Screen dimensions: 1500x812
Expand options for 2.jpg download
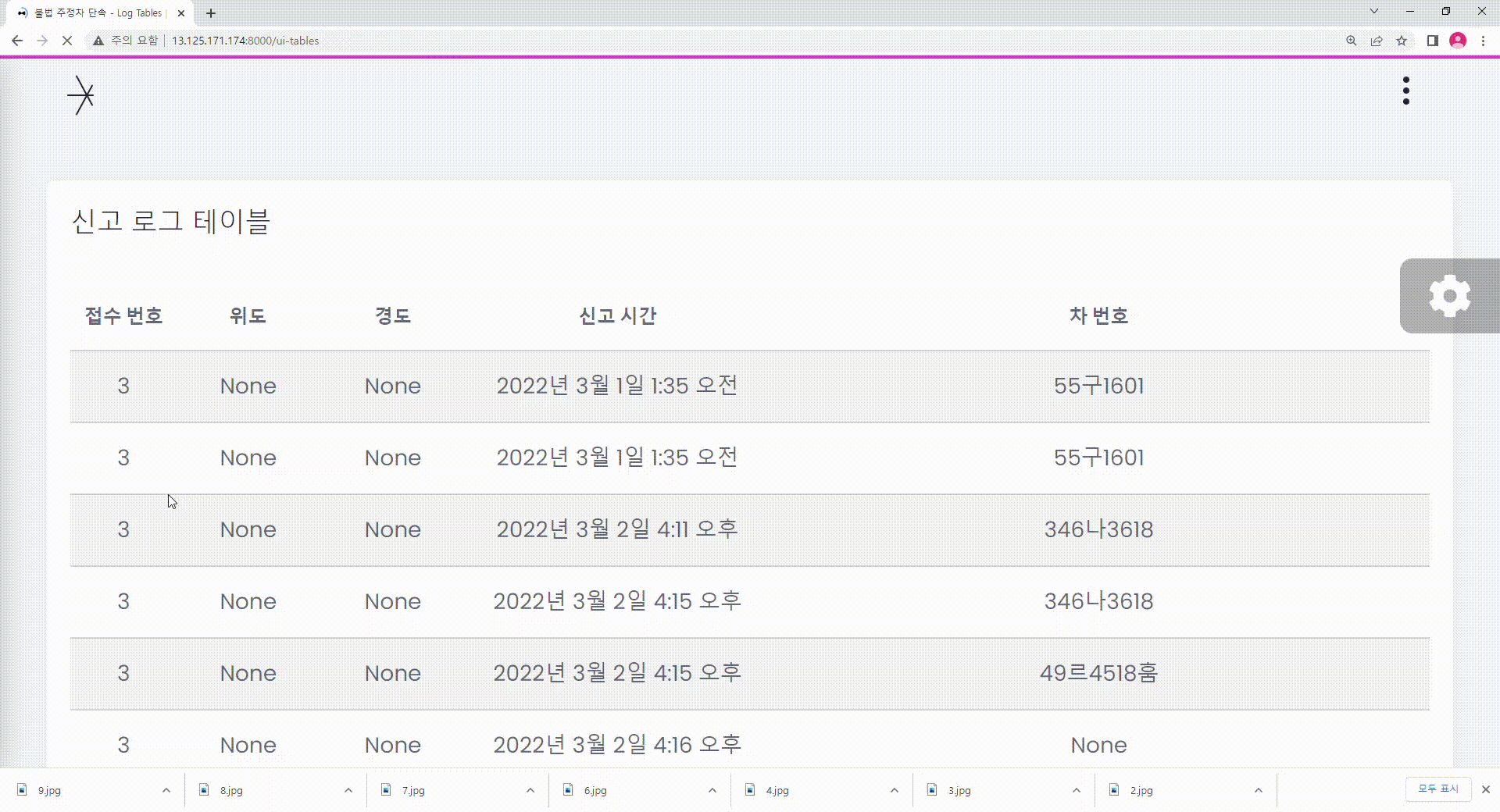click(1259, 790)
